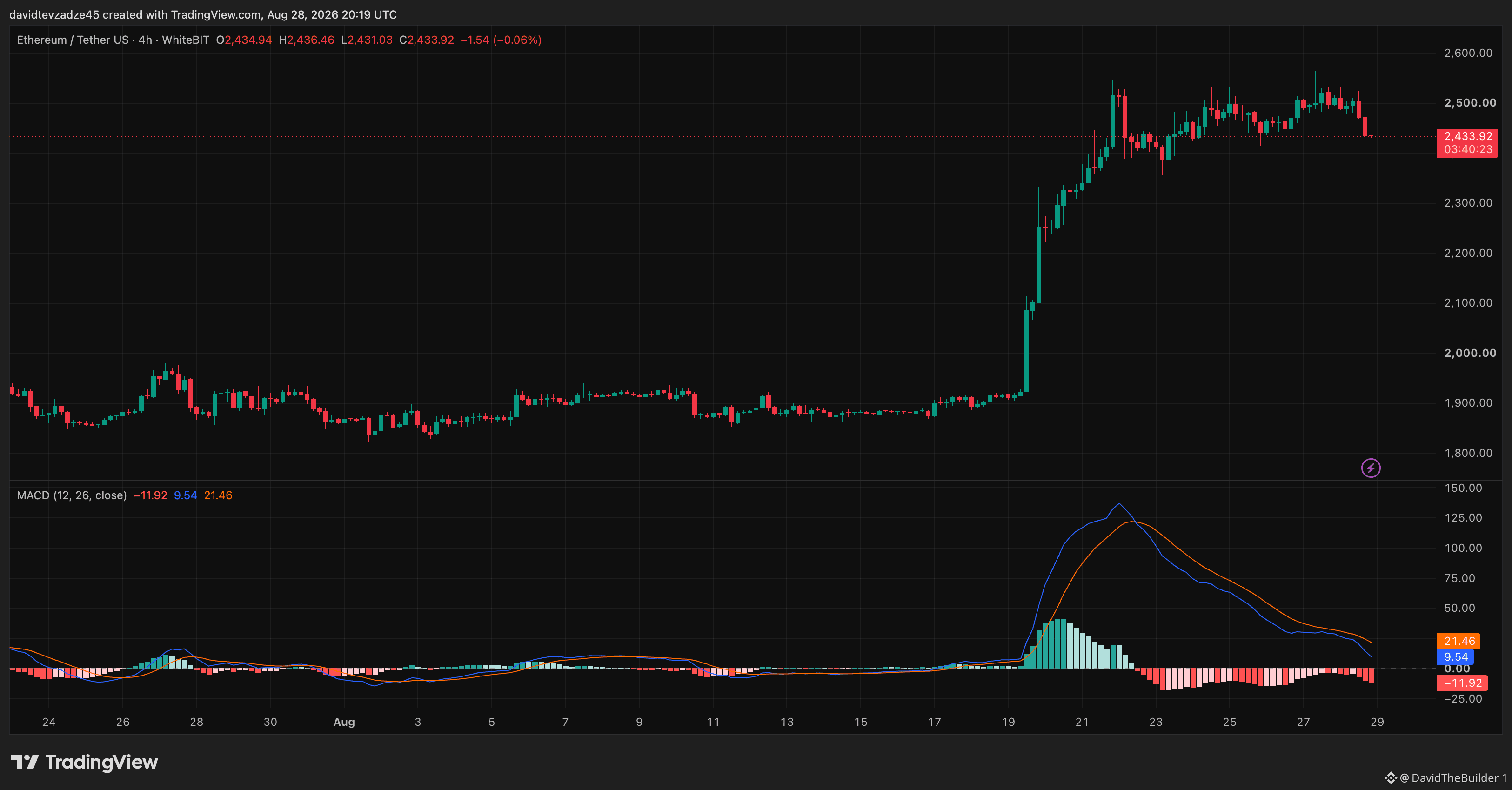
Task: Click the 150.00 MACD axis label
Action: tap(1463, 488)
